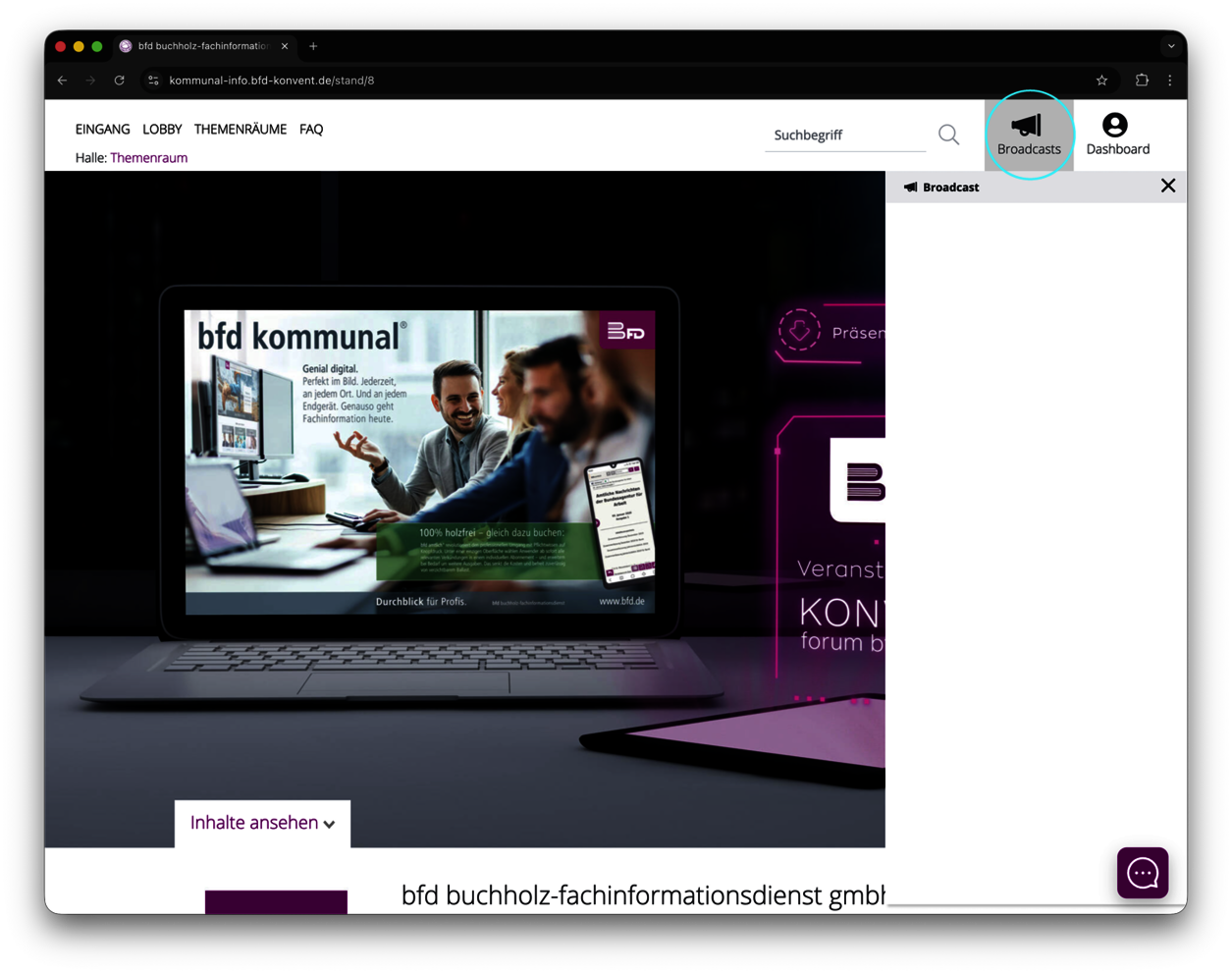Bookmark this page with the star icon
The height and width of the screenshot is (974, 1232).
pyautogui.click(x=1101, y=81)
